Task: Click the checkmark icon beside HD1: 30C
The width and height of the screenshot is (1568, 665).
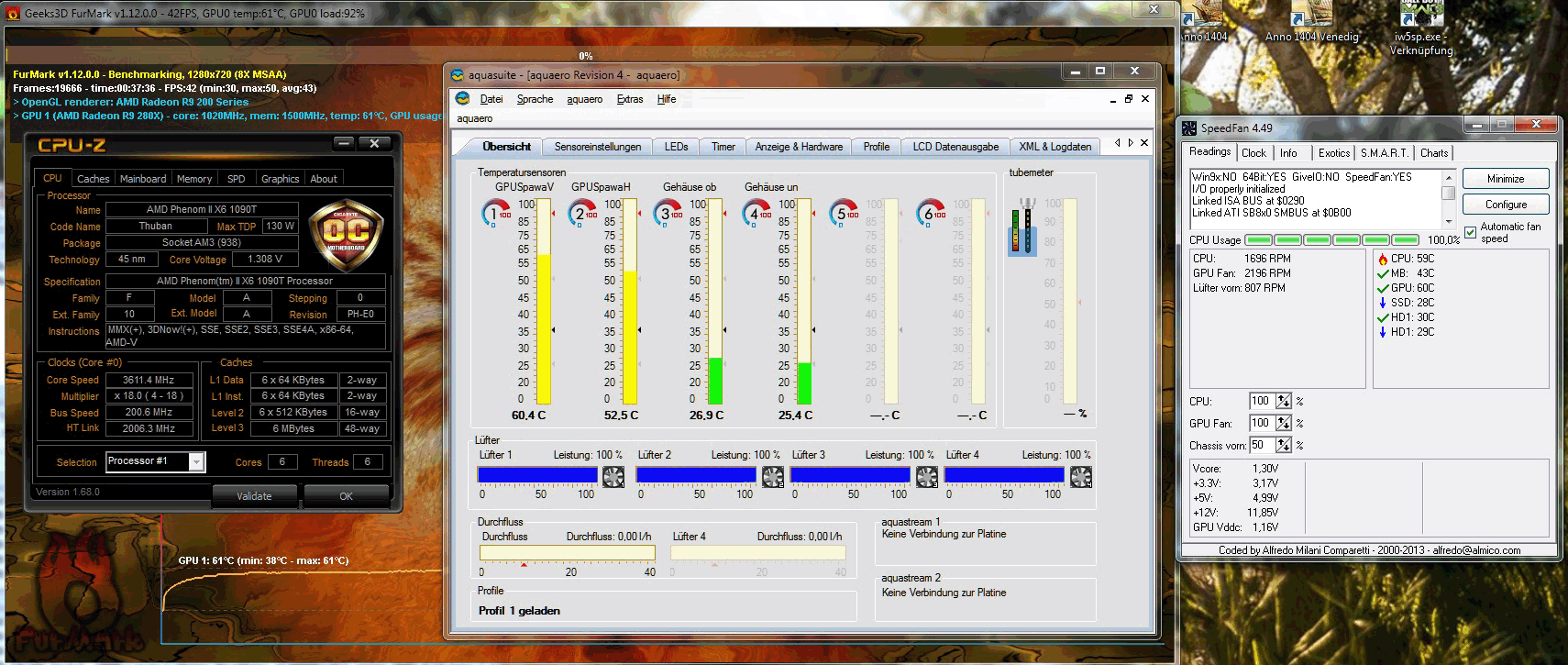Action: (x=1383, y=317)
